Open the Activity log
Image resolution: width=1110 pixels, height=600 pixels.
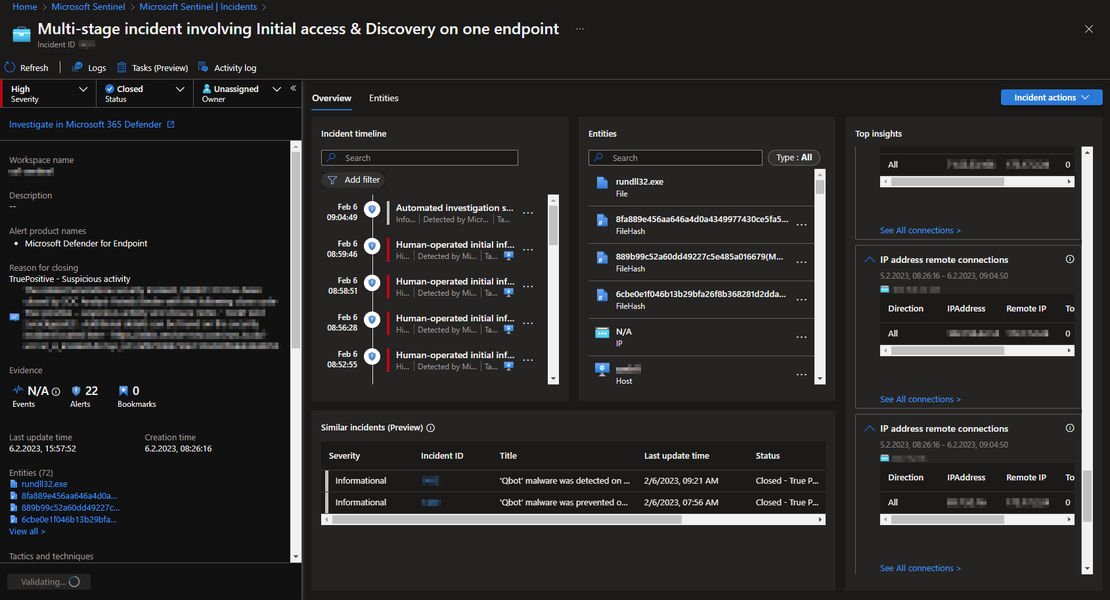227,68
